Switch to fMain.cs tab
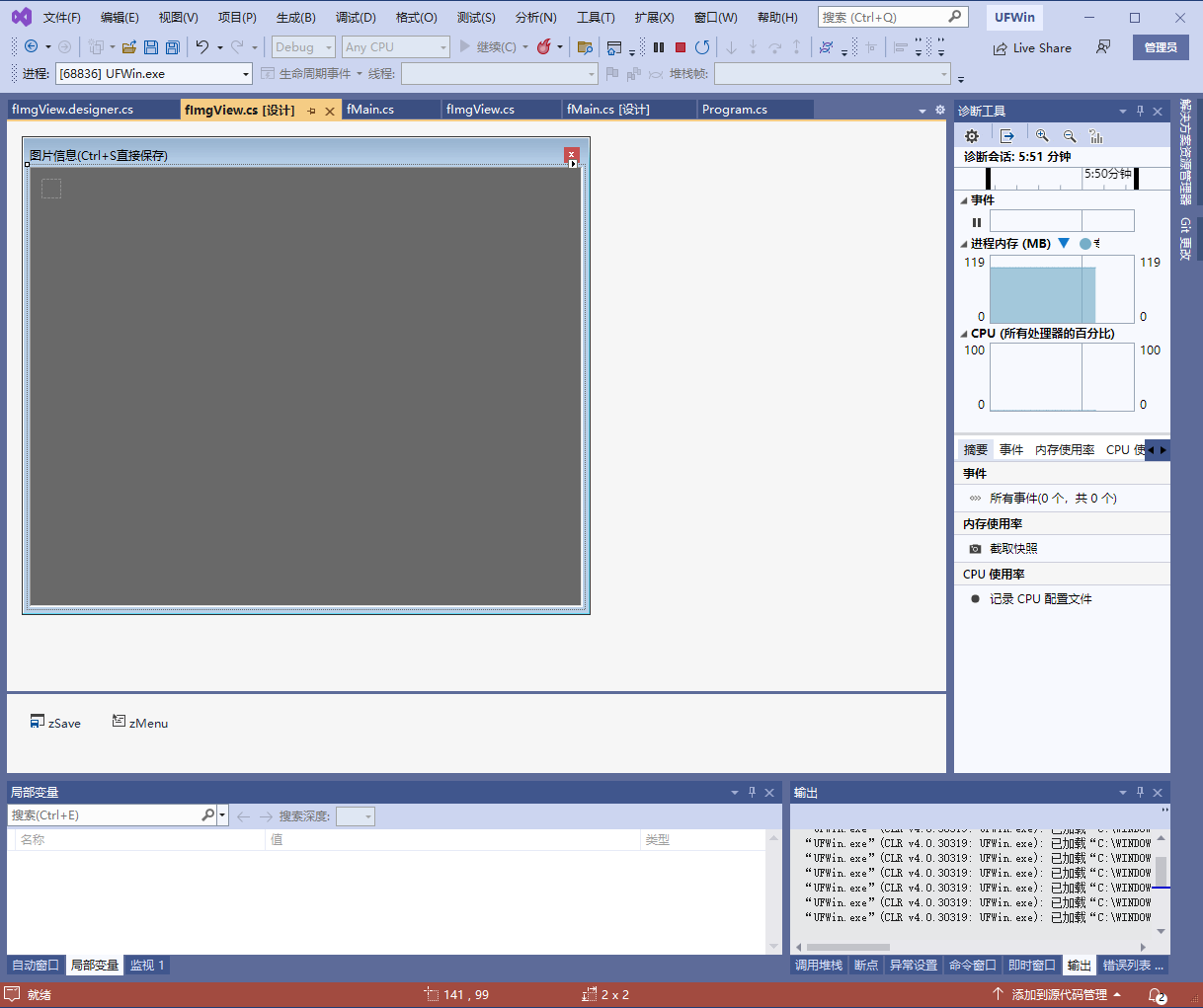1203x1008 pixels. click(x=370, y=110)
